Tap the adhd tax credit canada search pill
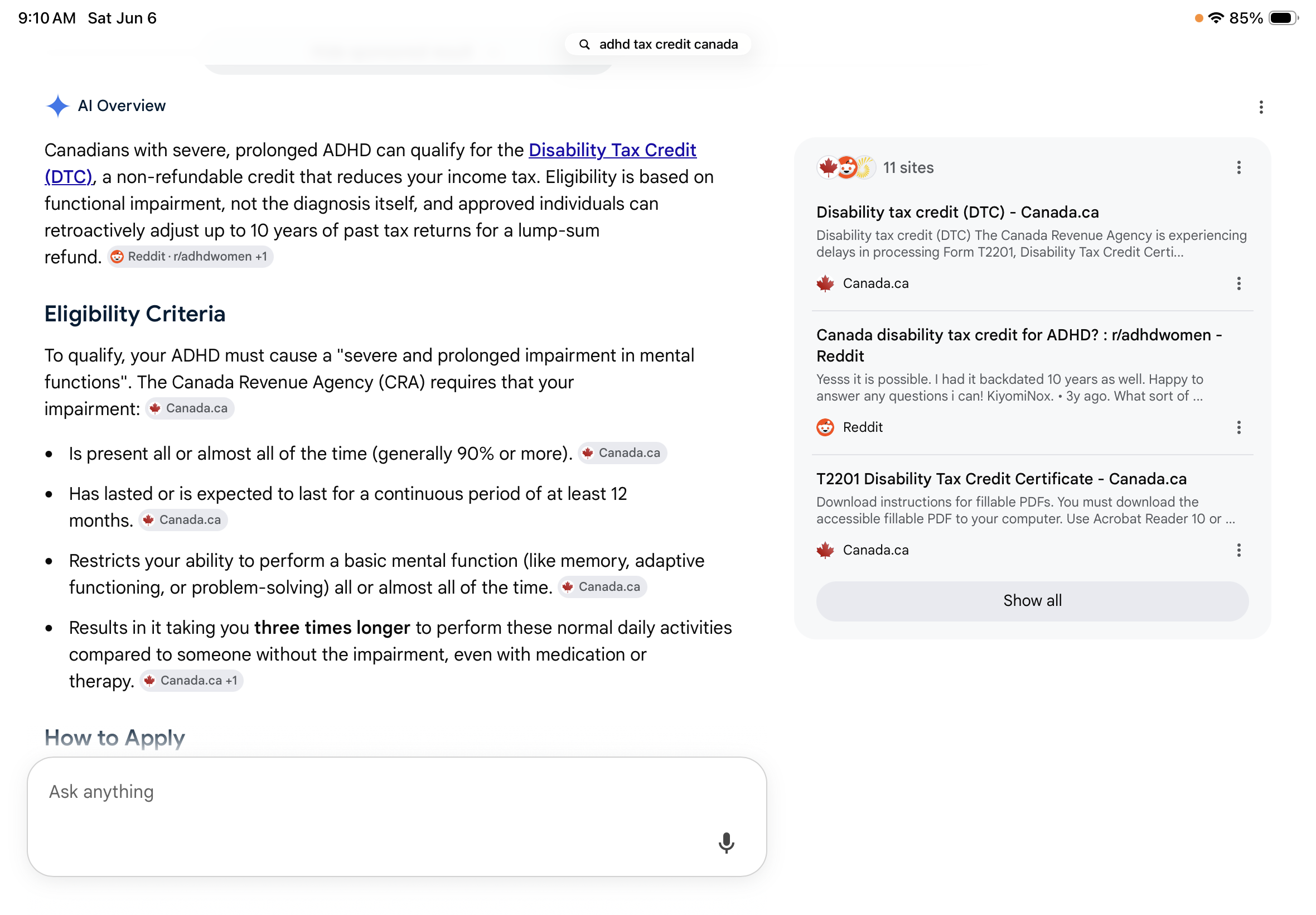Screen dimensions: 1316x915 point(657,44)
